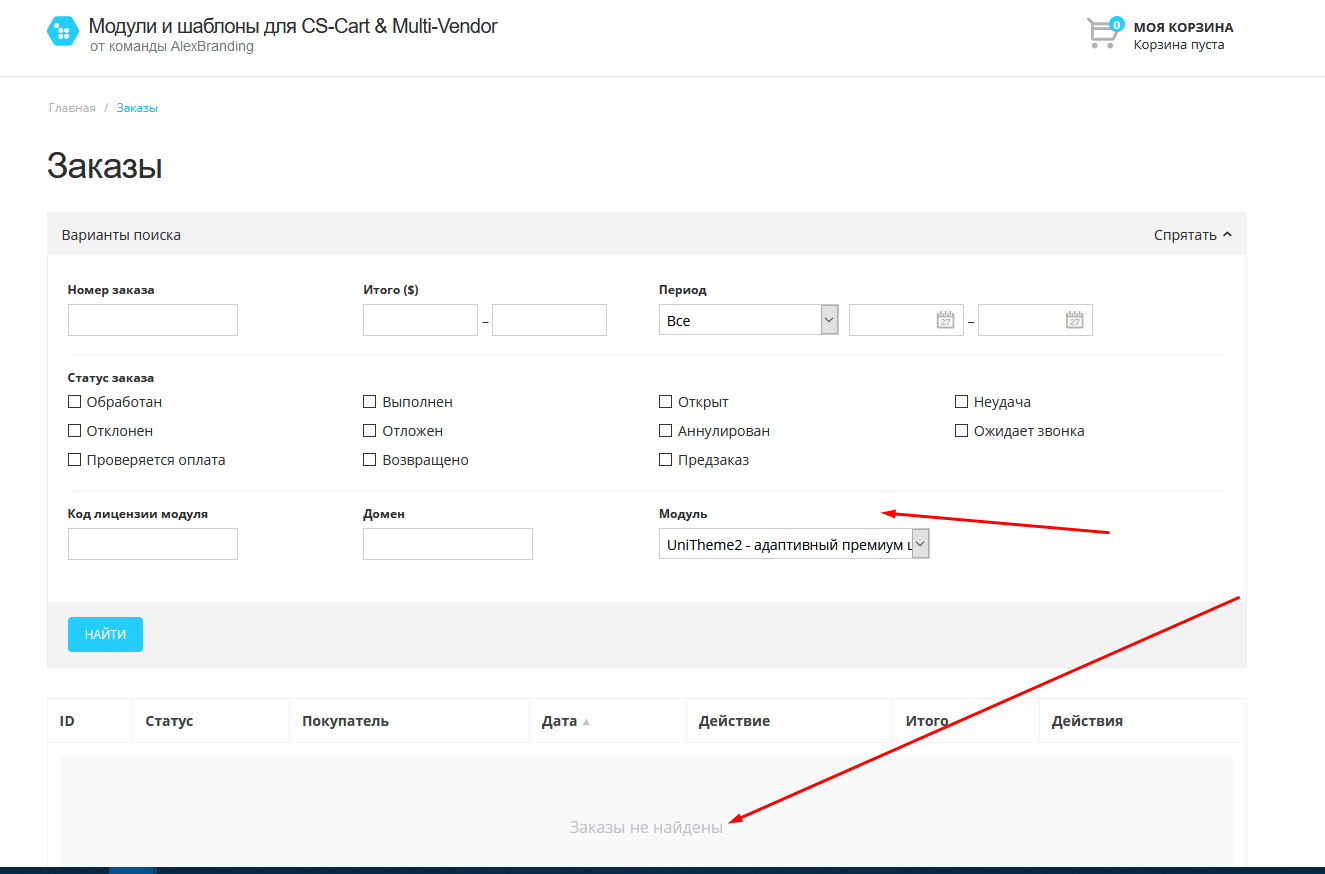Click the Корзина пуста text
Screen dimensions: 1325x874
click(x=1179, y=45)
